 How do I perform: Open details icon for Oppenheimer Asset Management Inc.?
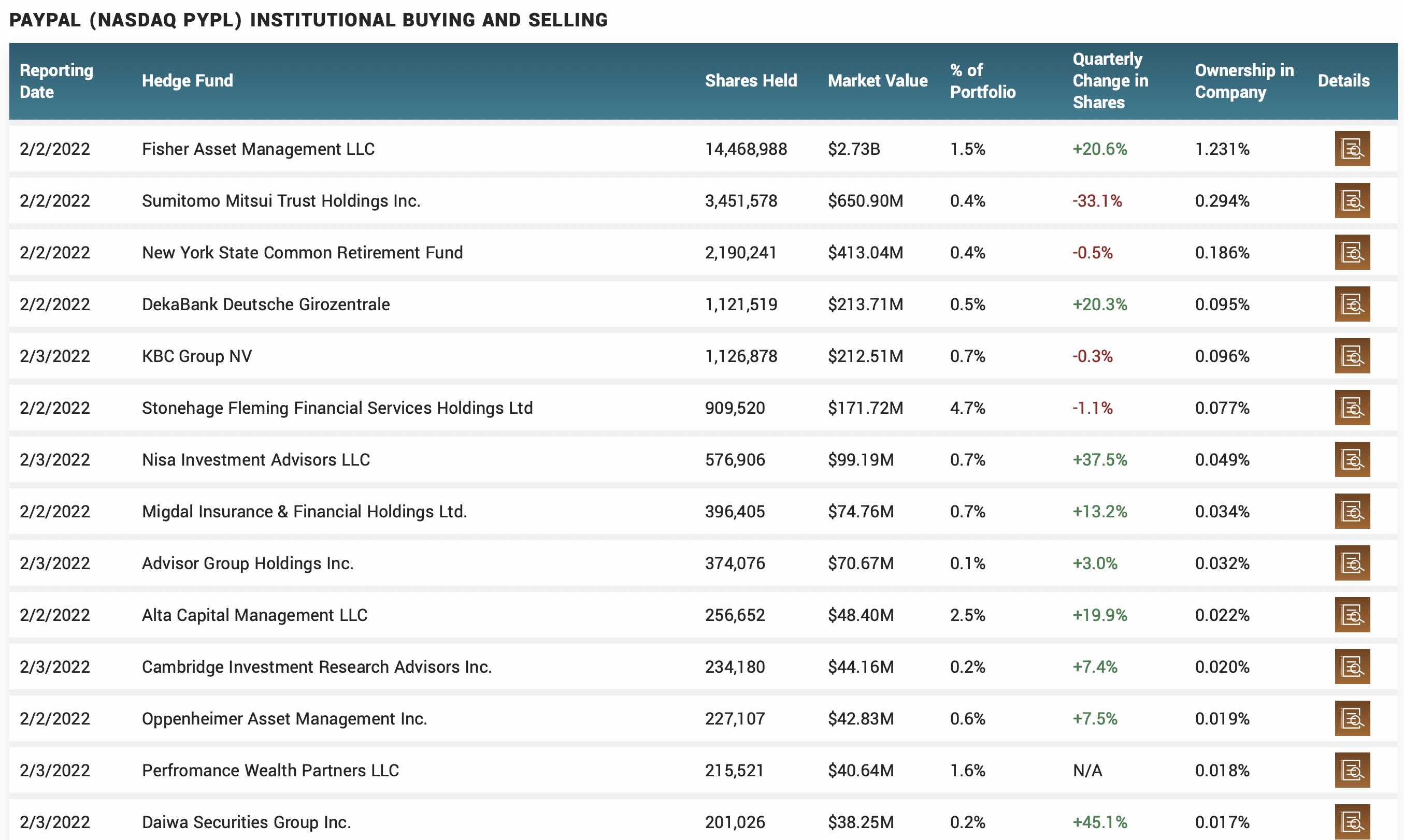[1352, 718]
